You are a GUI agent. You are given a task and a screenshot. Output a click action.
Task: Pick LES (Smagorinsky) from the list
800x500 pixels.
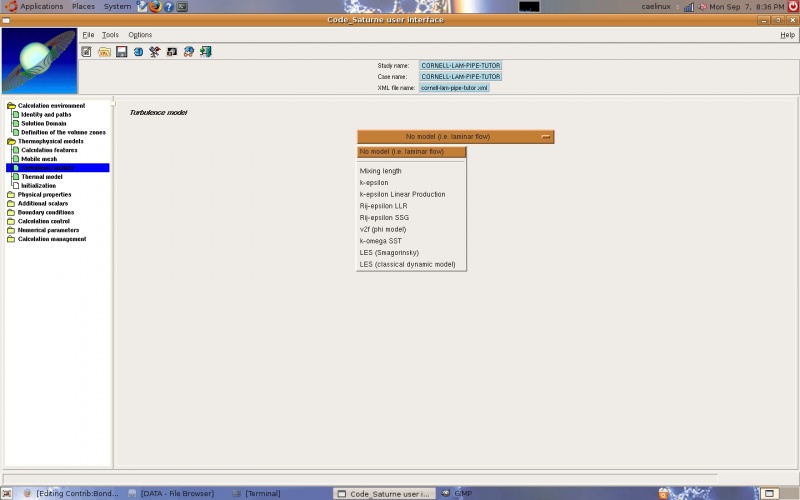(389, 252)
